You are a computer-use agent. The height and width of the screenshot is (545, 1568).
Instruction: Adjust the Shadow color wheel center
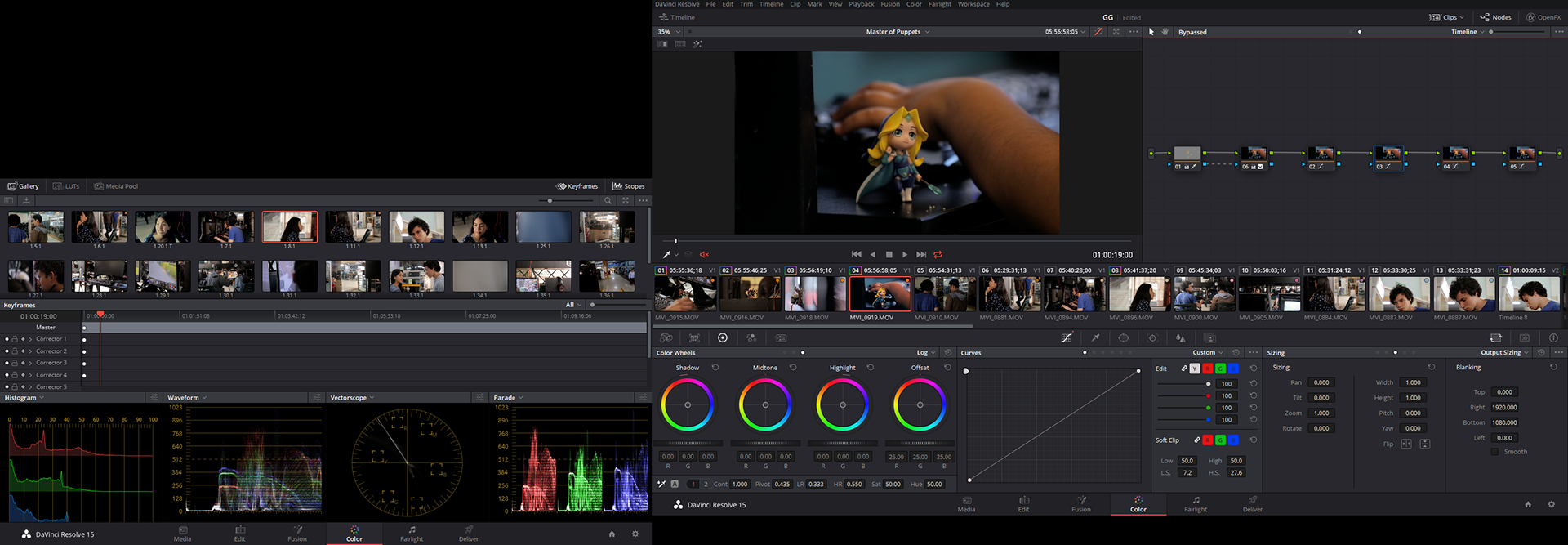pyautogui.click(x=688, y=404)
